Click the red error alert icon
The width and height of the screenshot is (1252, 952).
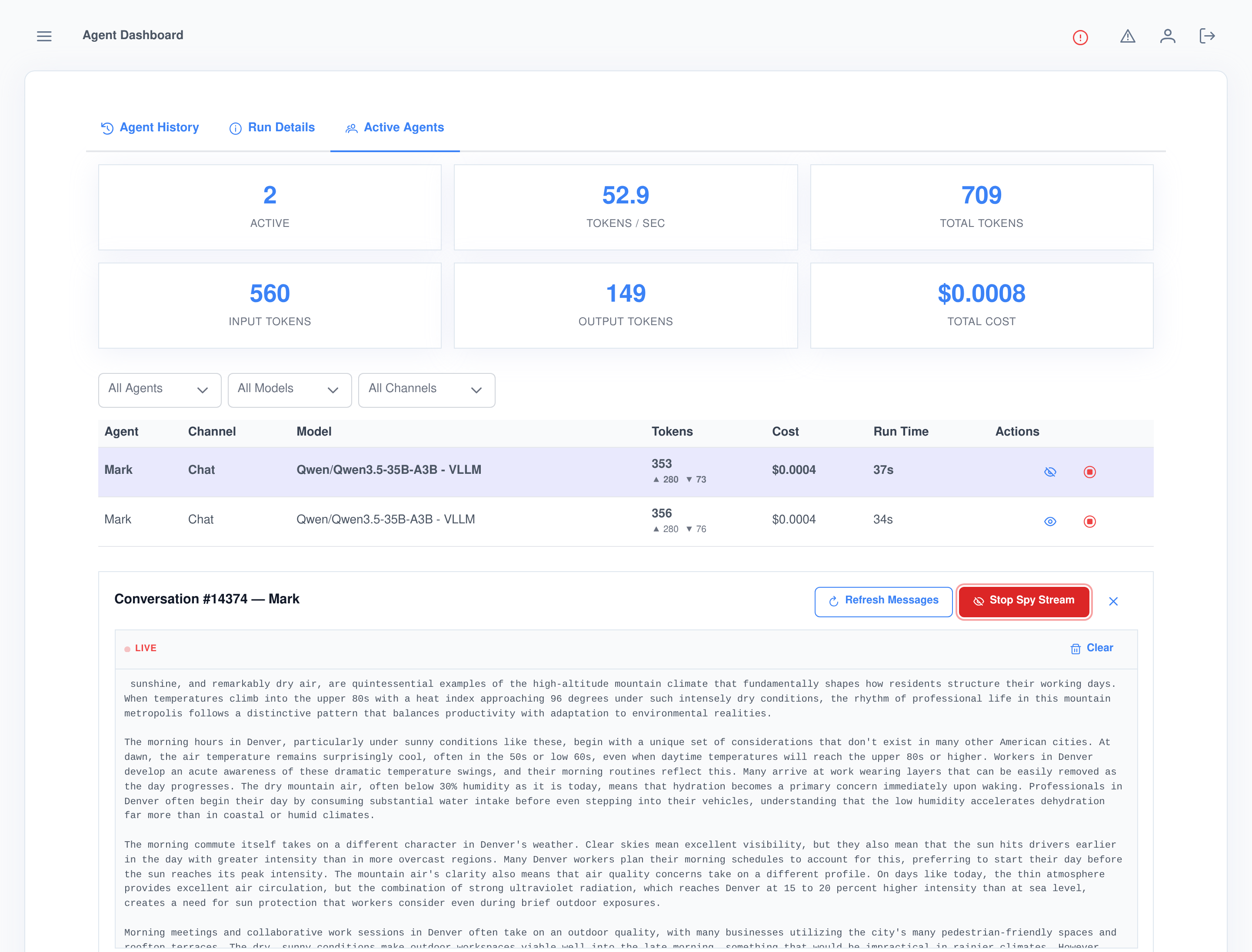[x=1080, y=37]
